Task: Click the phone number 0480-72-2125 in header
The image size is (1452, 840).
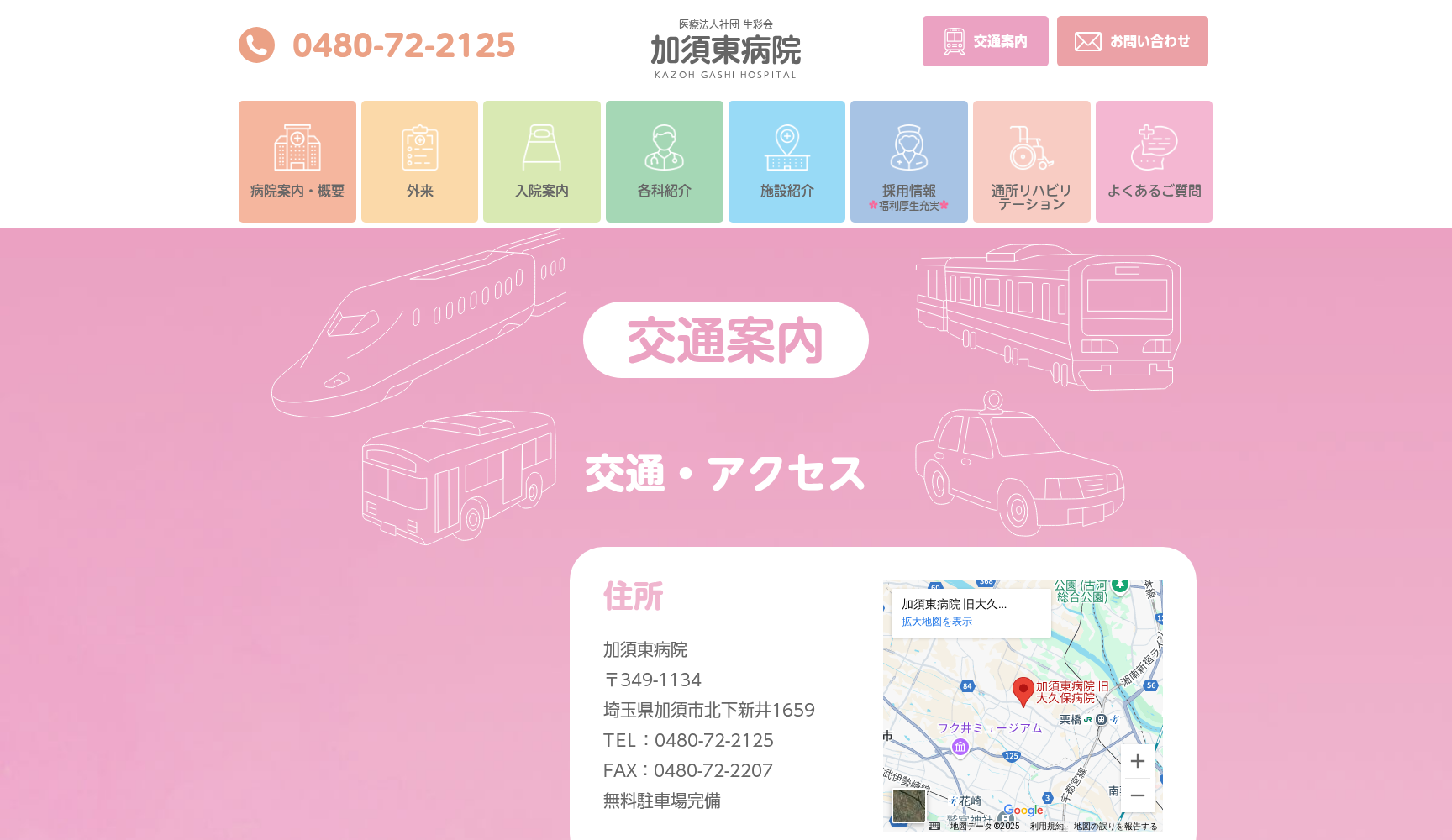Action: click(403, 45)
